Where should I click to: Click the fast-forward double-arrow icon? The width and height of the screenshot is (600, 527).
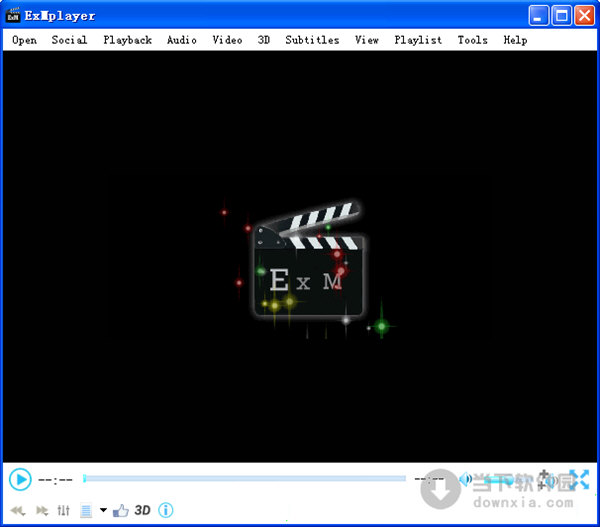click(42, 511)
